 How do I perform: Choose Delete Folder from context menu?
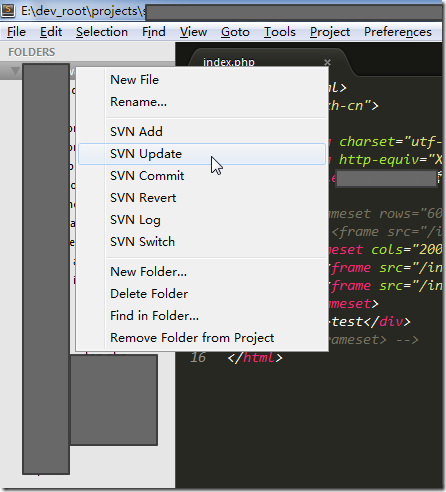point(202,294)
